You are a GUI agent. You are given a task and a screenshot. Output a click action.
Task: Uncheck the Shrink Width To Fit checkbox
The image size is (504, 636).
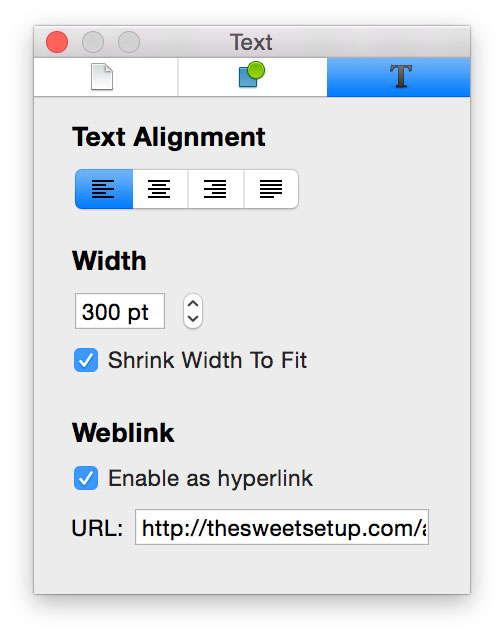point(86,360)
